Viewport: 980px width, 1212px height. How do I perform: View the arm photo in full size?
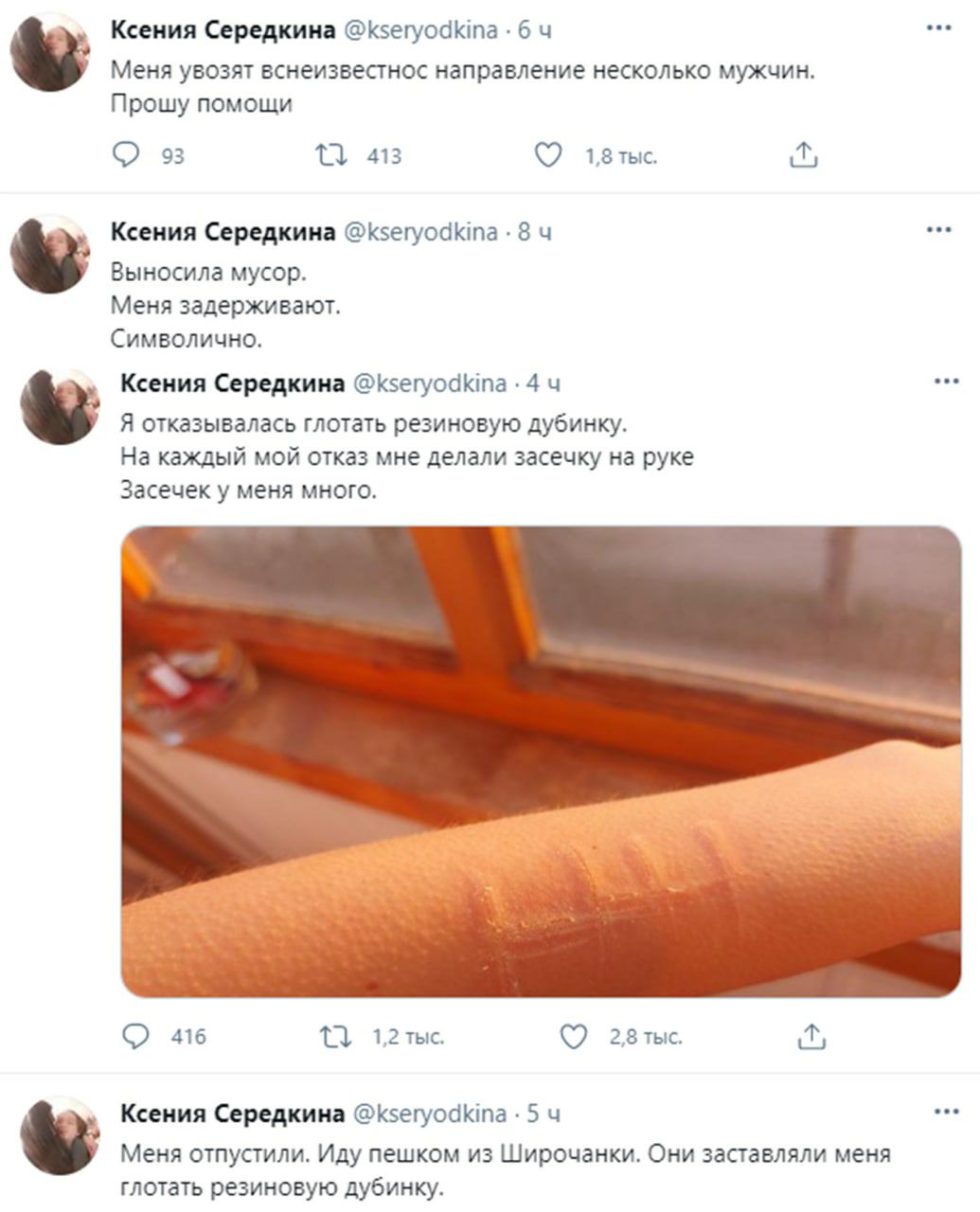[541, 761]
